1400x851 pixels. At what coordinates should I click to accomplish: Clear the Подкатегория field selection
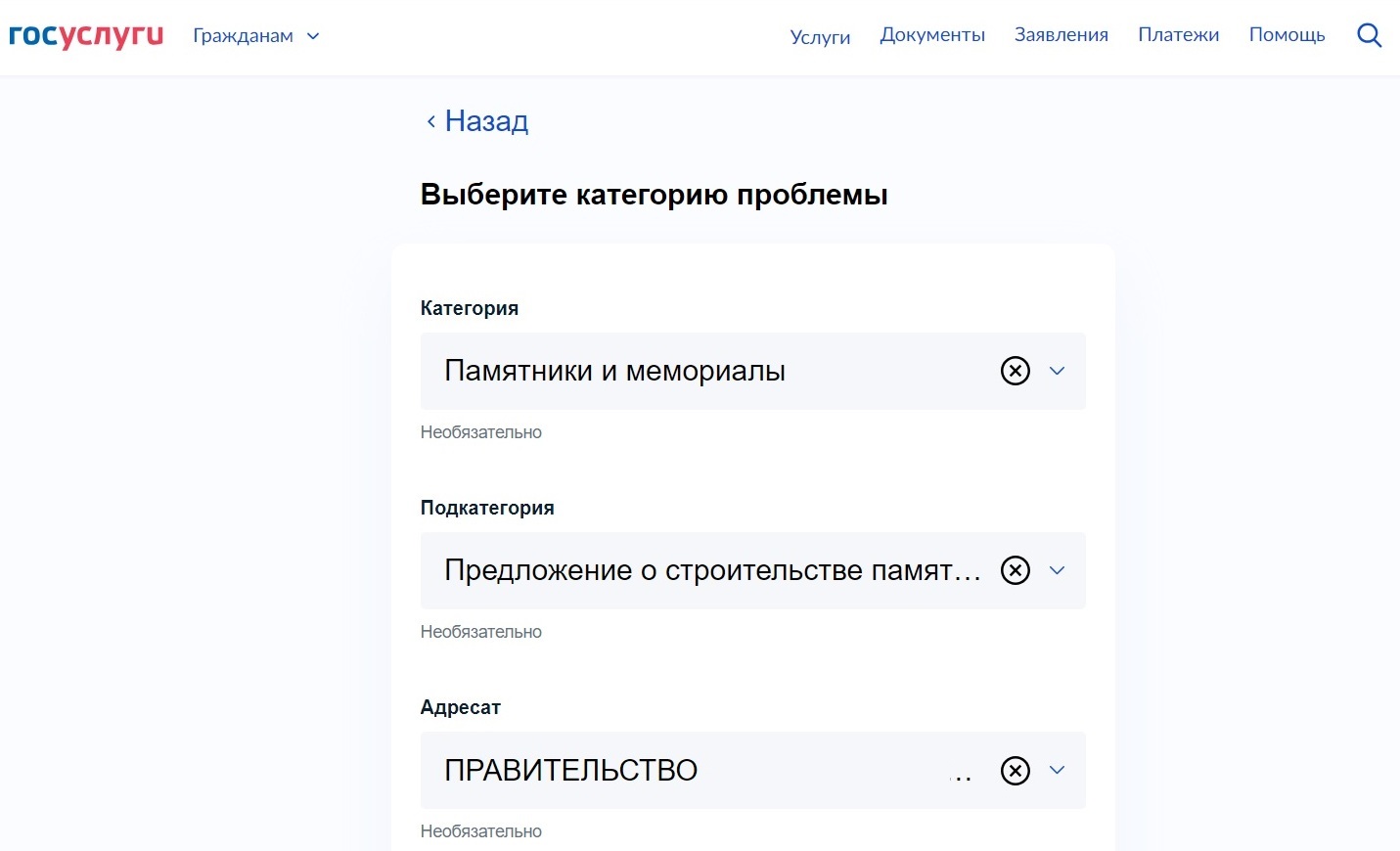click(1015, 571)
